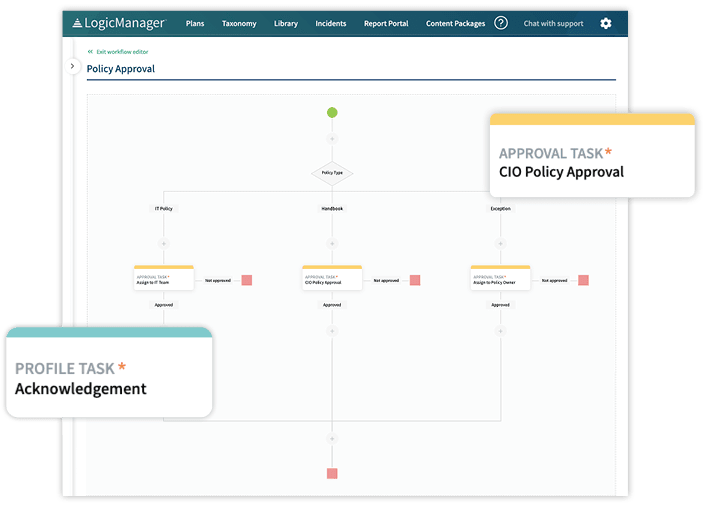Click Approved label under CIO Policy Approval
Image resolution: width=705 pixels, height=505 pixels.
(x=332, y=305)
